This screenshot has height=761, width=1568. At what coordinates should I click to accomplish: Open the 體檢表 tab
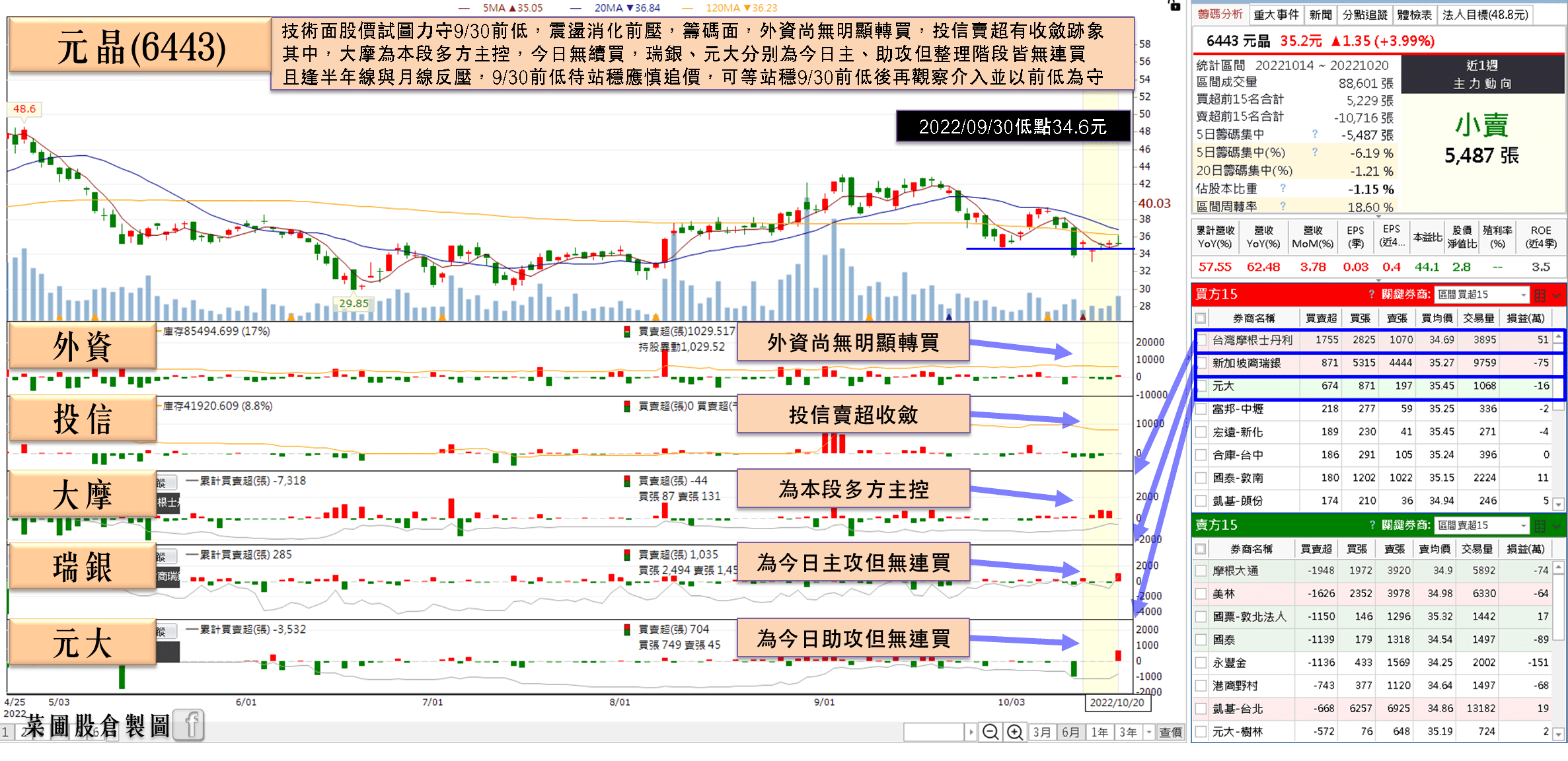tap(1414, 15)
